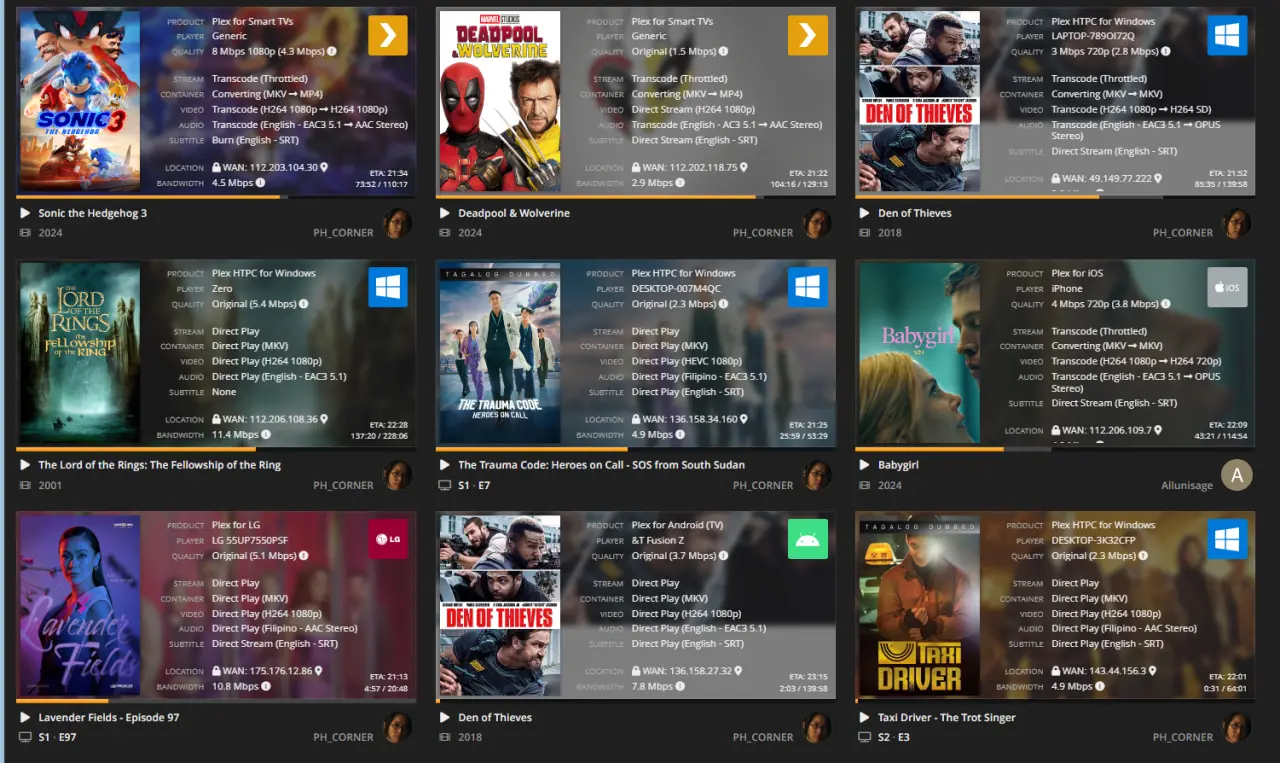
Task: Open The Trauma Code poster thumbnail
Action: click(500, 353)
